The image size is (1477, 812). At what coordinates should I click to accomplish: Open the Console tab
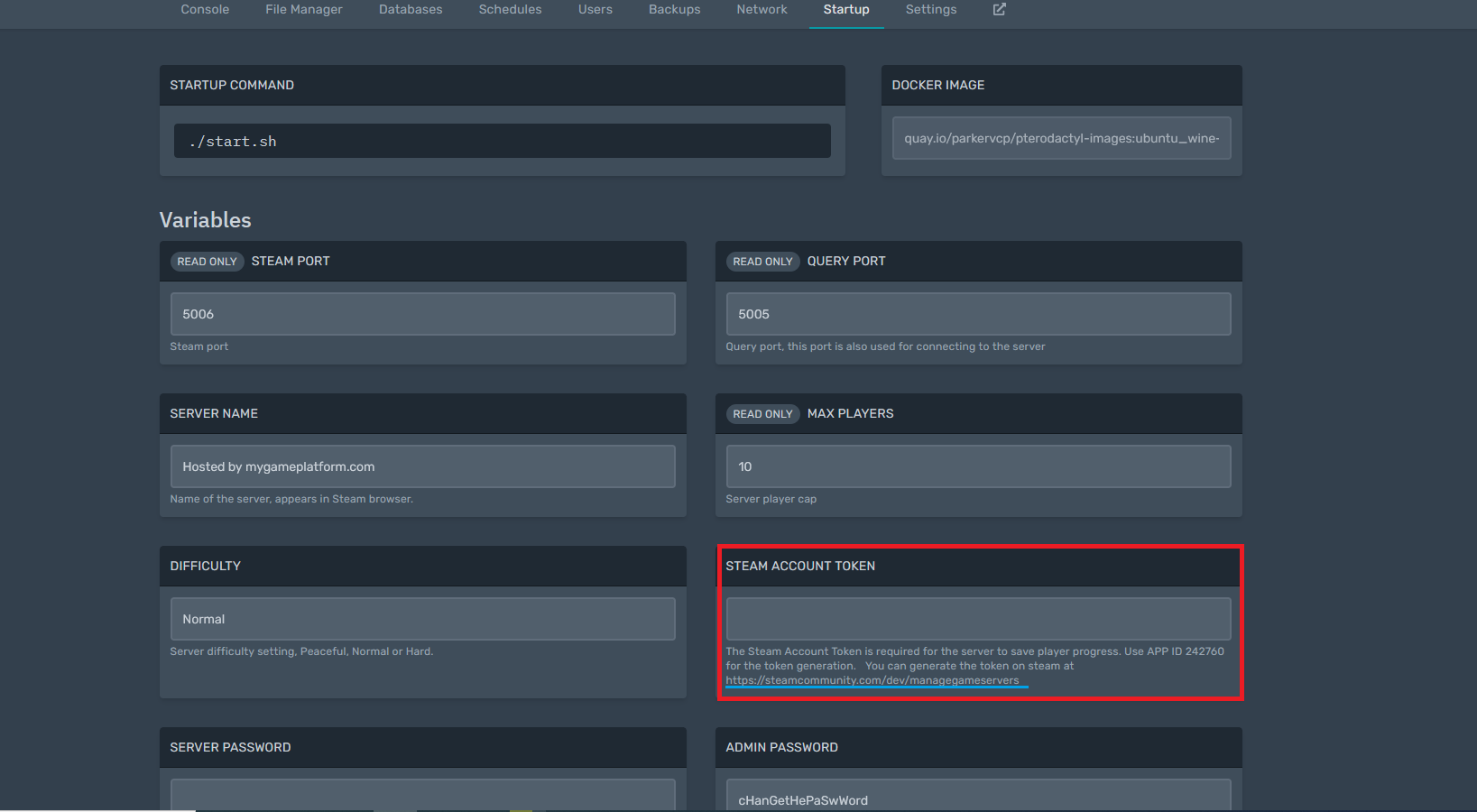205,9
